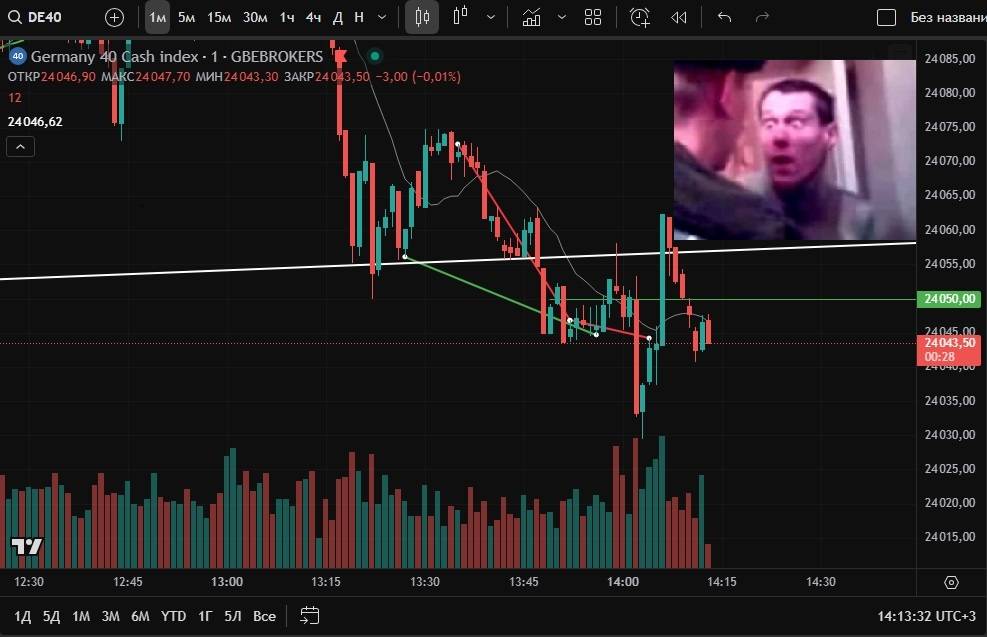Open chart settings gear icon
The image size is (987, 637).
tap(951, 582)
